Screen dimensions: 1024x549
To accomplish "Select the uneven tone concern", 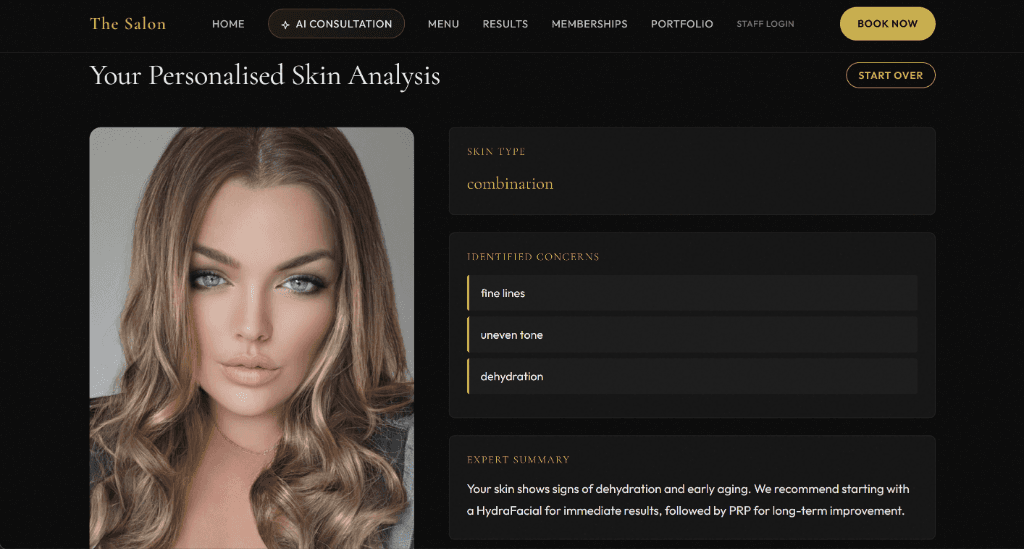I will click(692, 335).
